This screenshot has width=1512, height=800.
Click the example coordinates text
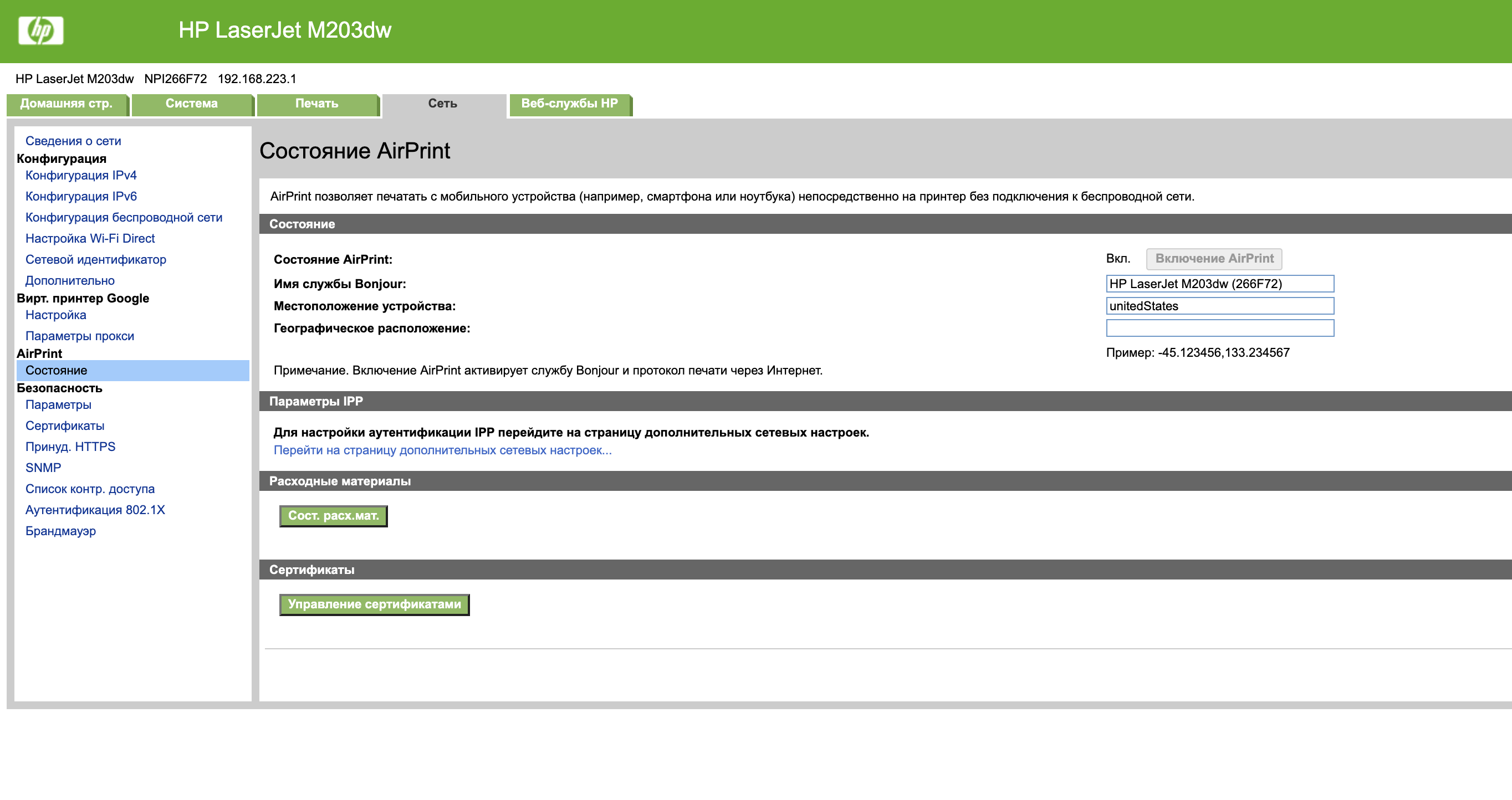pyautogui.click(x=1197, y=352)
